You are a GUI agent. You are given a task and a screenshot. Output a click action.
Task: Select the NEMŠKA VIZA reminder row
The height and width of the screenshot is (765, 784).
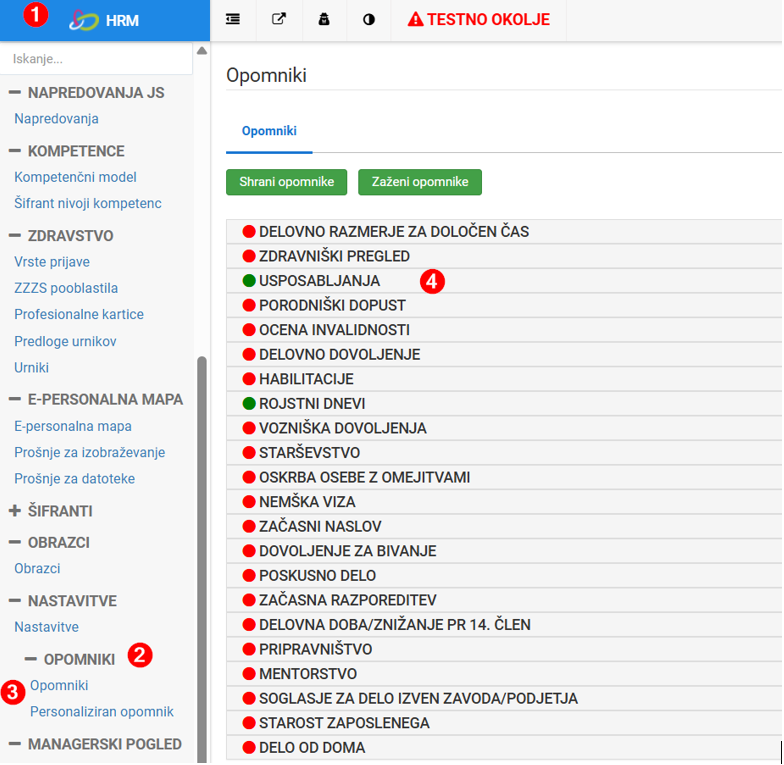tap(504, 502)
